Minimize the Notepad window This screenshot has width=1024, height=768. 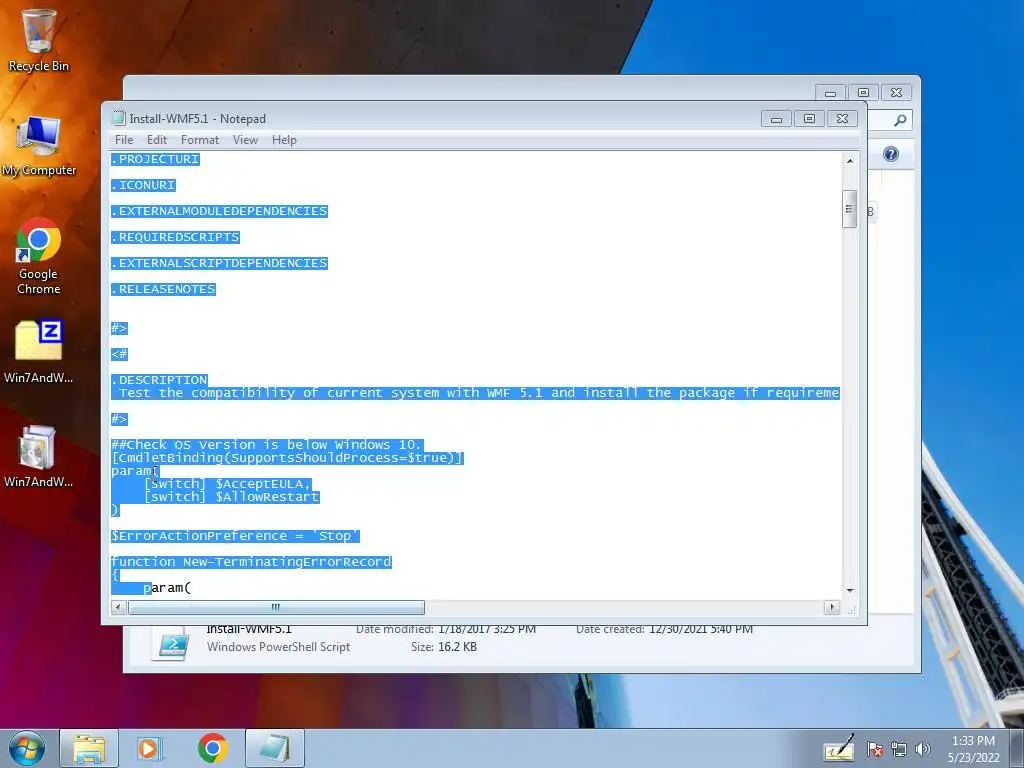(x=776, y=119)
